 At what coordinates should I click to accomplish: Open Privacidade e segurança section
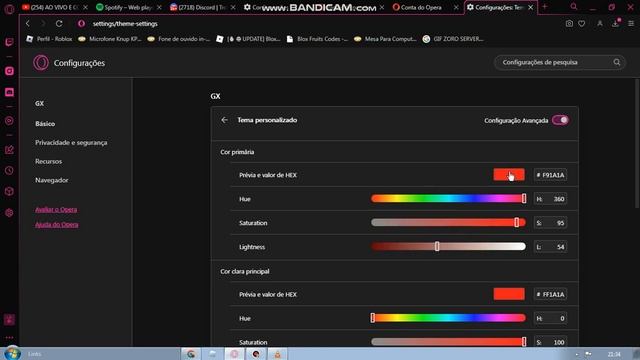pos(71,142)
